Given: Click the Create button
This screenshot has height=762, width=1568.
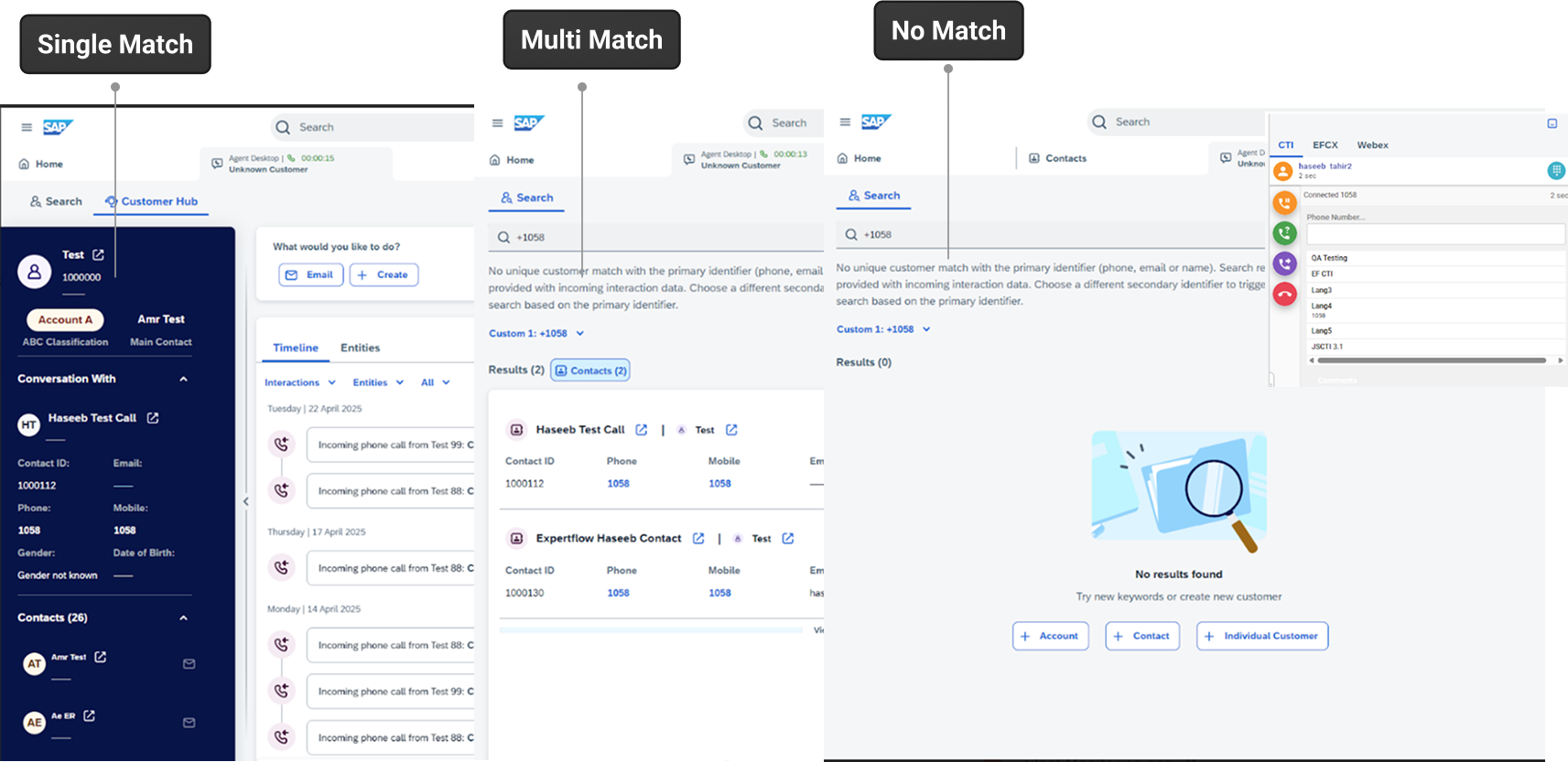Looking at the screenshot, I should pyautogui.click(x=384, y=274).
